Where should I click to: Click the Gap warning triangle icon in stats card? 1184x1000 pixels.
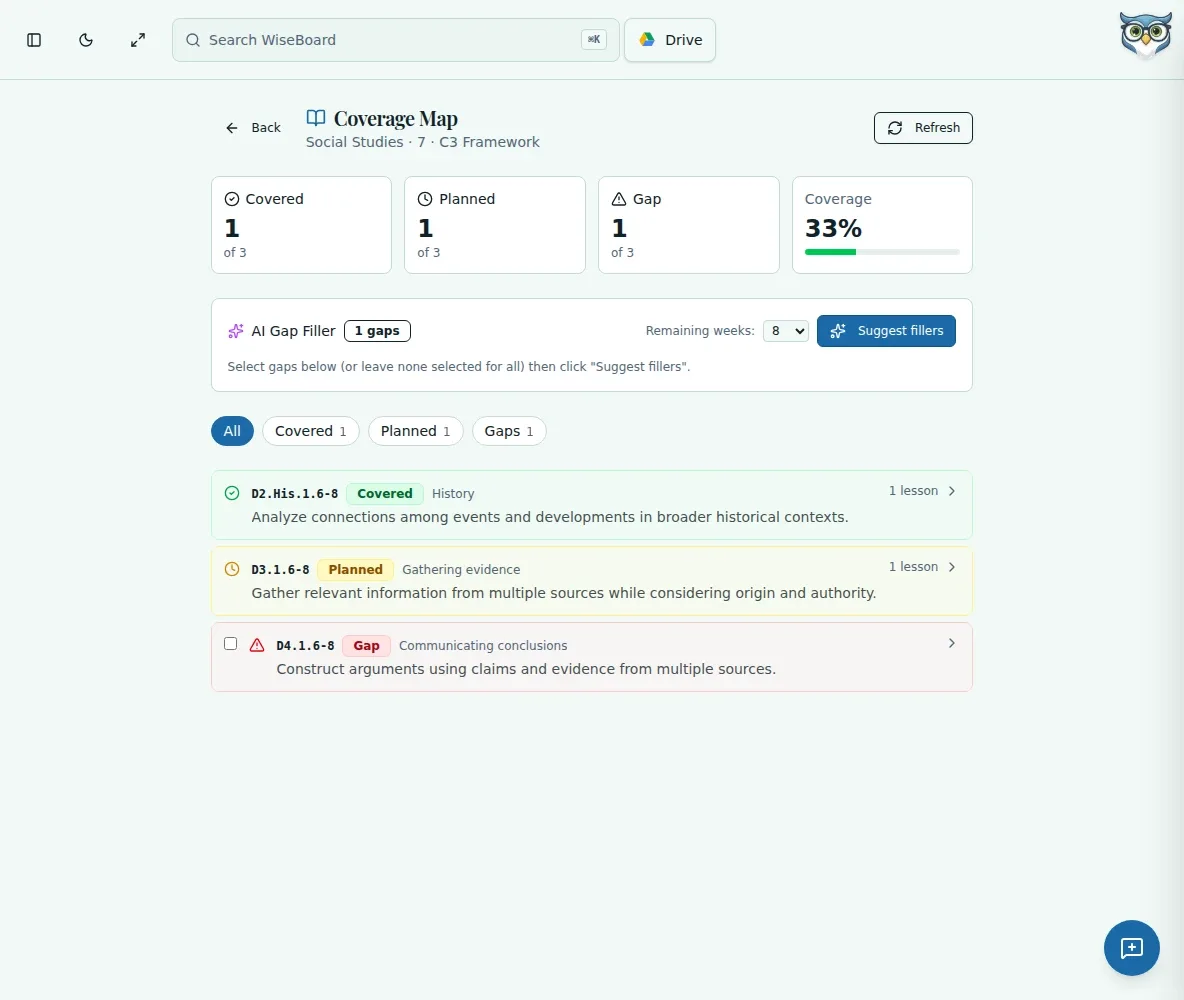[618, 199]
